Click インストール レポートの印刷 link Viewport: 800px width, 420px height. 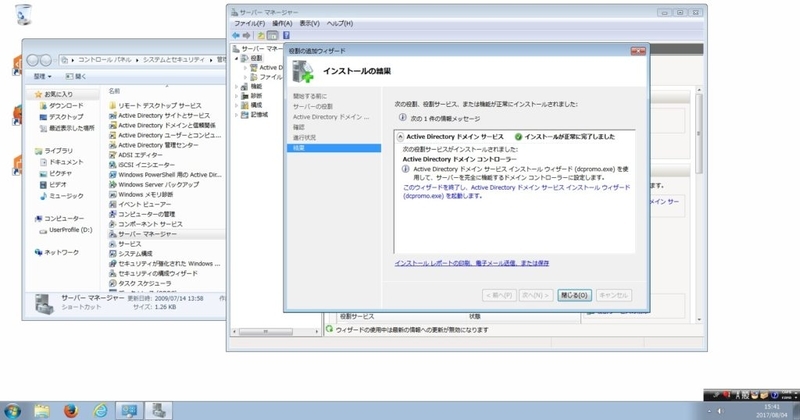472,263
